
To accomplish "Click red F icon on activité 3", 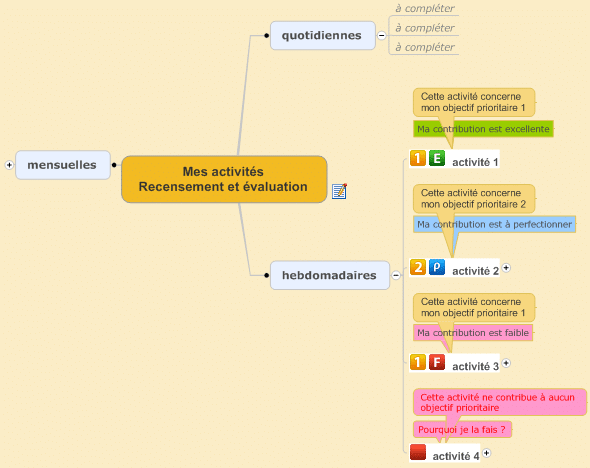I will coord(437,362).
